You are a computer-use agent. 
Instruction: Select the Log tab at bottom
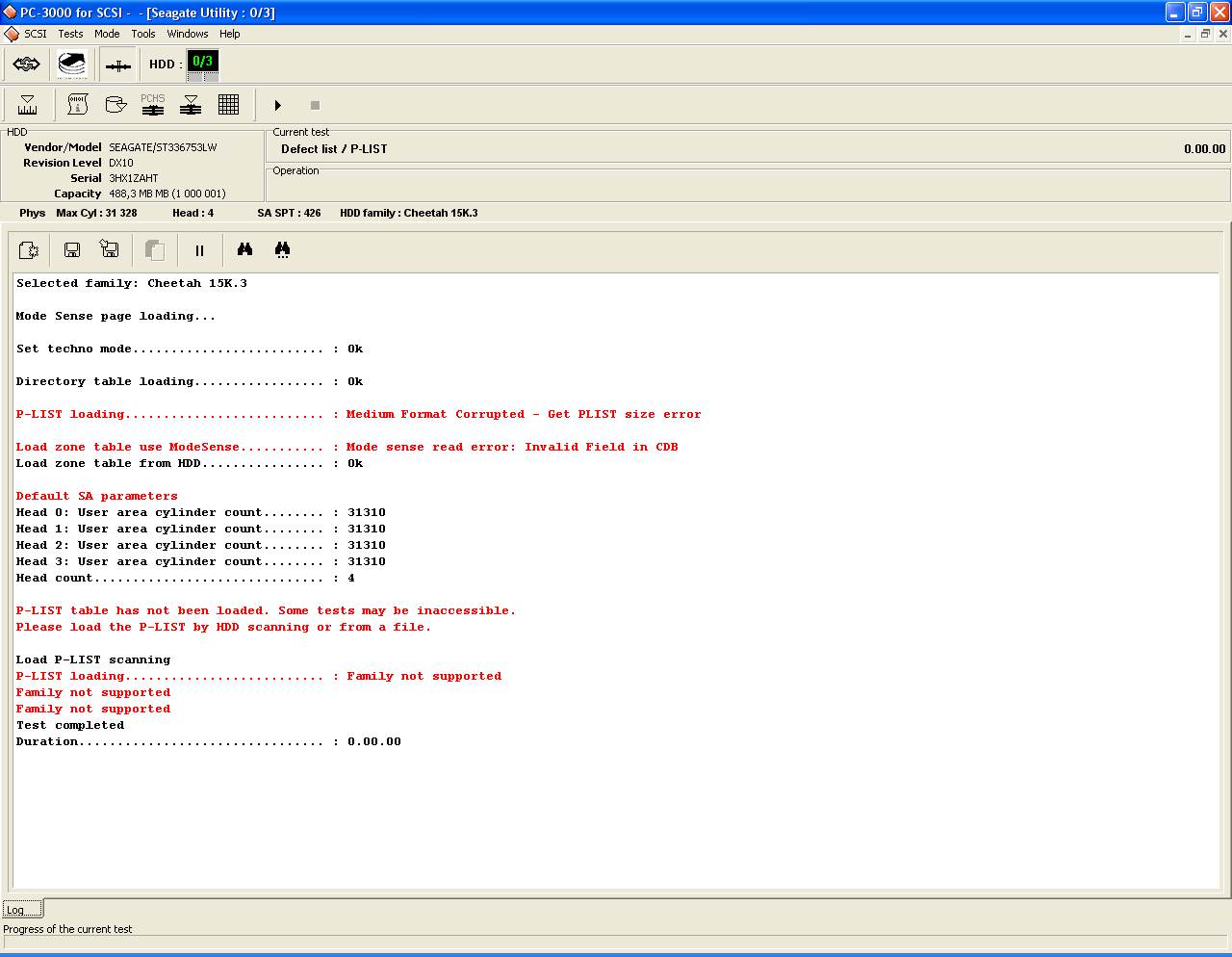22,909
